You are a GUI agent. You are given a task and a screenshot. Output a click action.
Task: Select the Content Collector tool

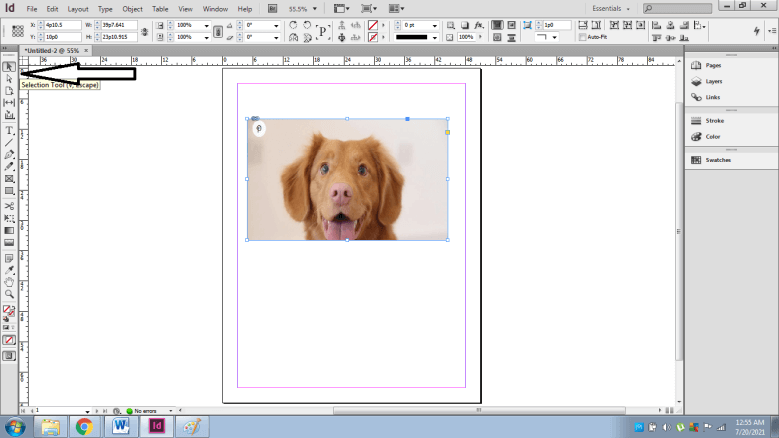[9, 115]
